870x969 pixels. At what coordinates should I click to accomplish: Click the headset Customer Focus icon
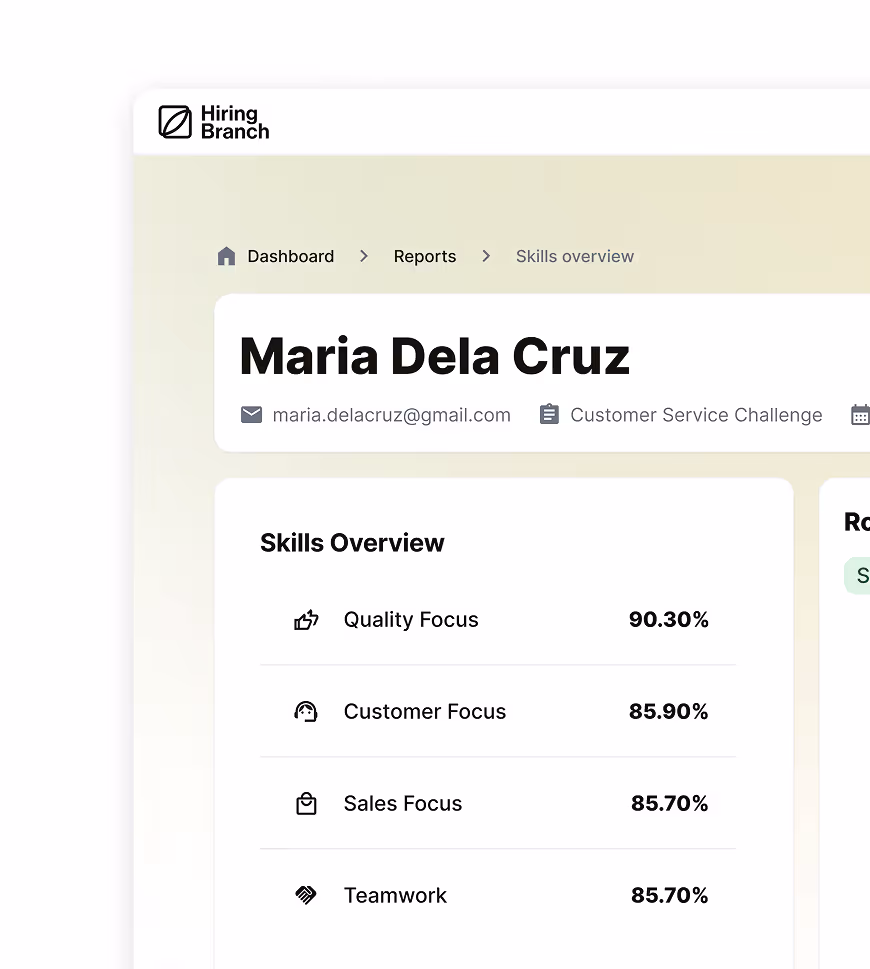click(x=306, y=711)
